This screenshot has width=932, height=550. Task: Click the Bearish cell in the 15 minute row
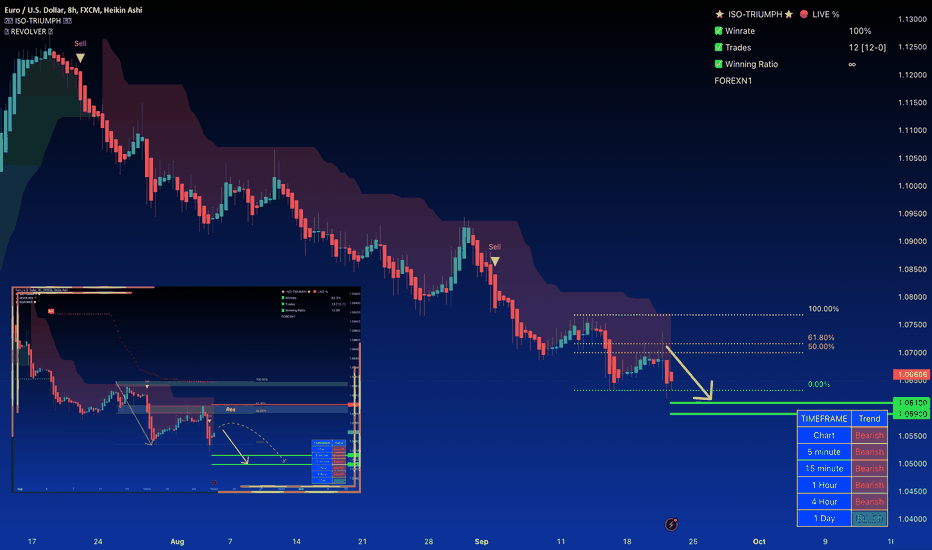[869, 469]
